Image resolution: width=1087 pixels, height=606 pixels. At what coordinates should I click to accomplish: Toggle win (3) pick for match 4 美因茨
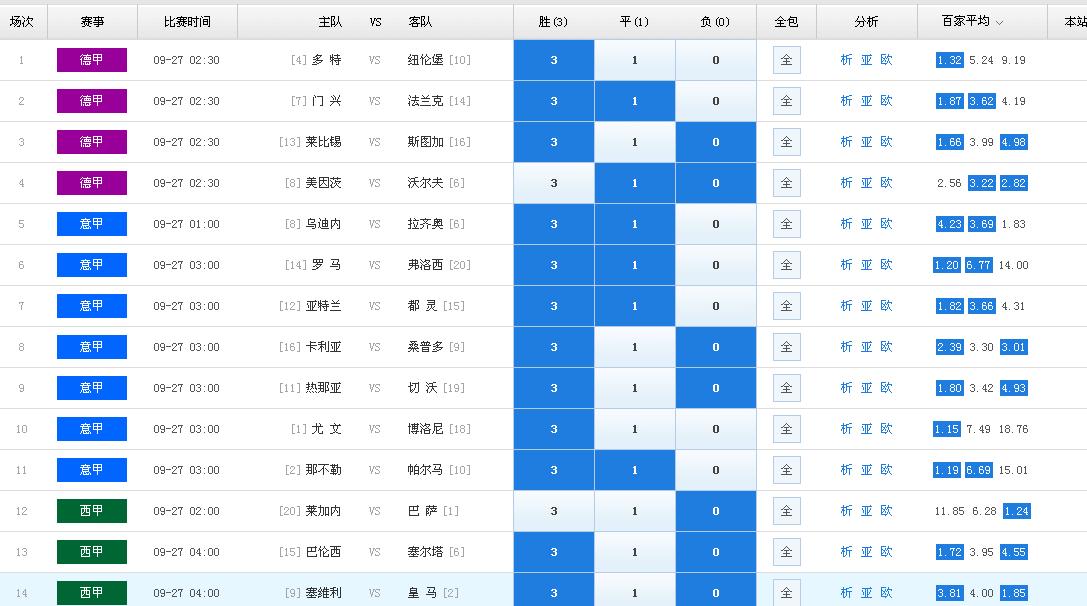pyautogui.click(x=554, y=183)
